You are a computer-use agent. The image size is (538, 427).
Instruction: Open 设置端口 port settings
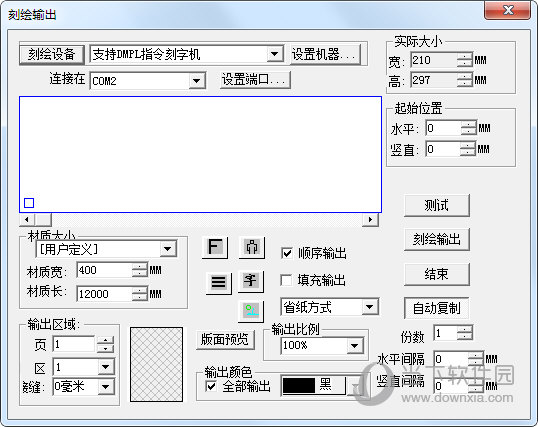(x=255, y=80)
